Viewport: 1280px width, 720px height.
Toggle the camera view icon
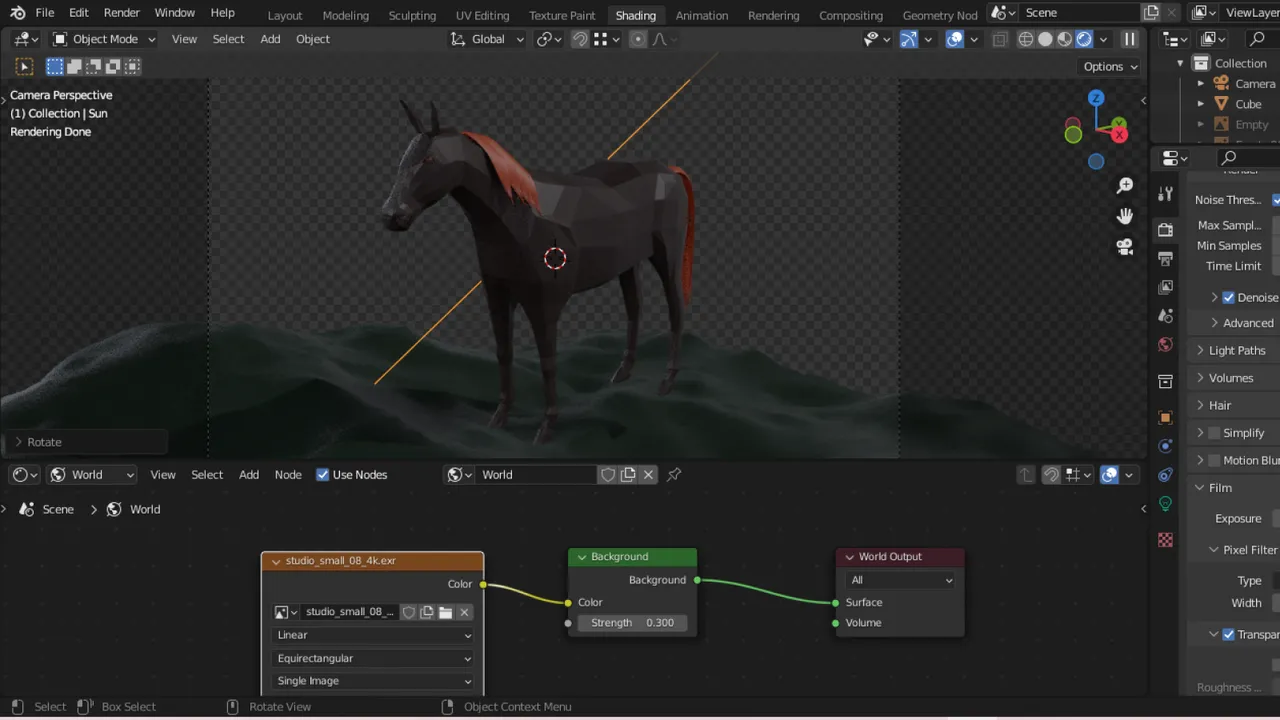click(1125, 247)
